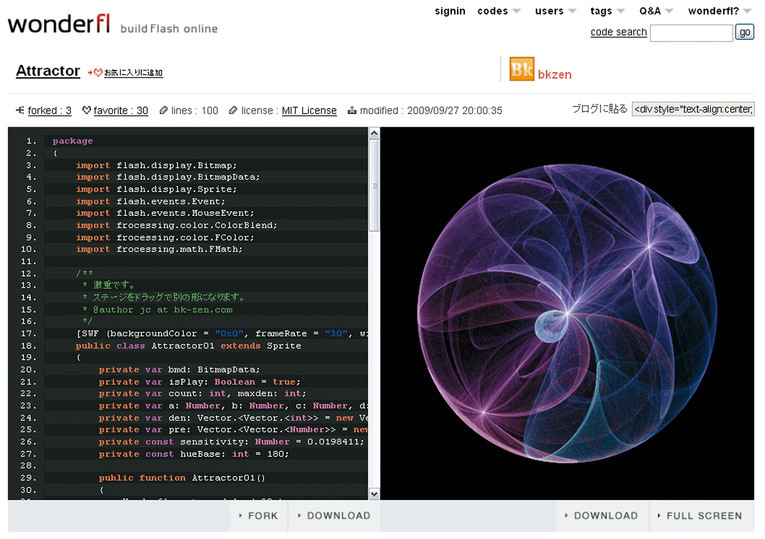Expand the codes menu arrow

click(x=517, y=12)
